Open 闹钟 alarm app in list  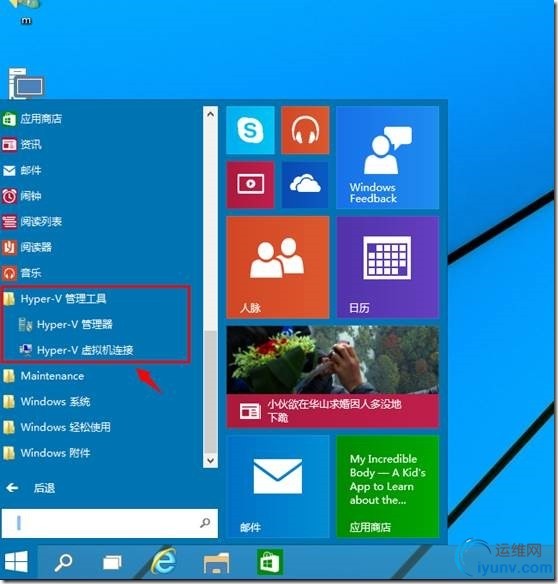click(22, 196)
